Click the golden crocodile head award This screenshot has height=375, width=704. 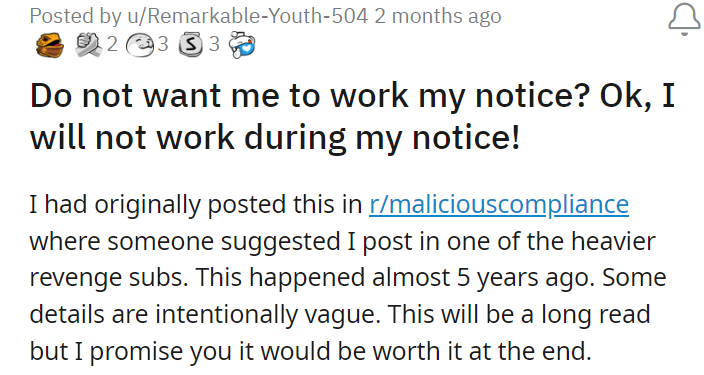click(49, 45)
